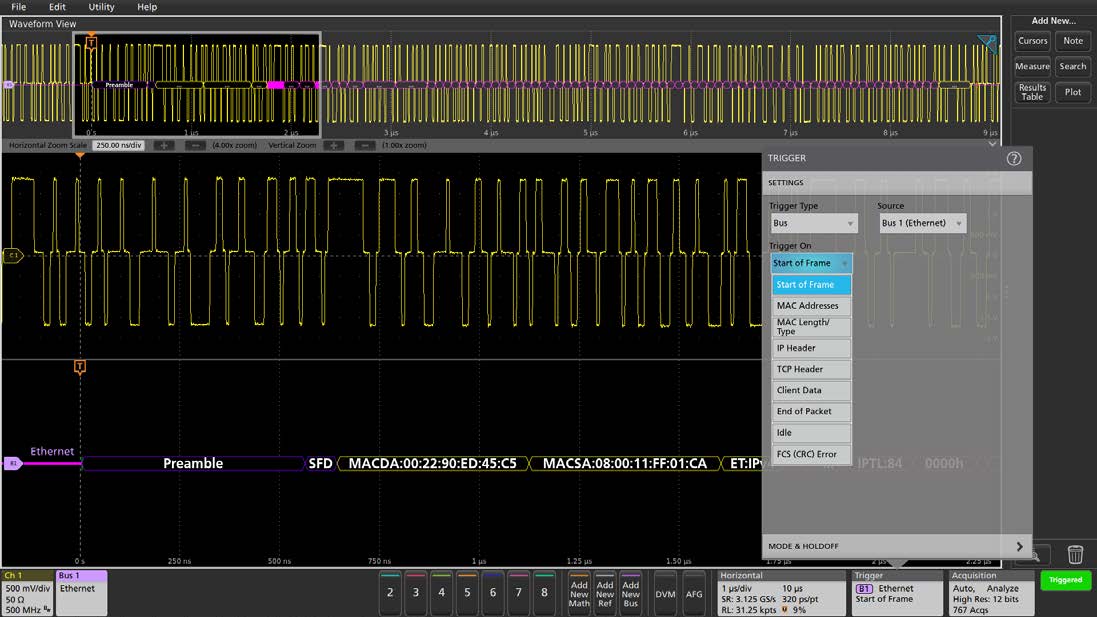Open the trigger Source dropdown
1097x617 pixels.
[922, 223]
